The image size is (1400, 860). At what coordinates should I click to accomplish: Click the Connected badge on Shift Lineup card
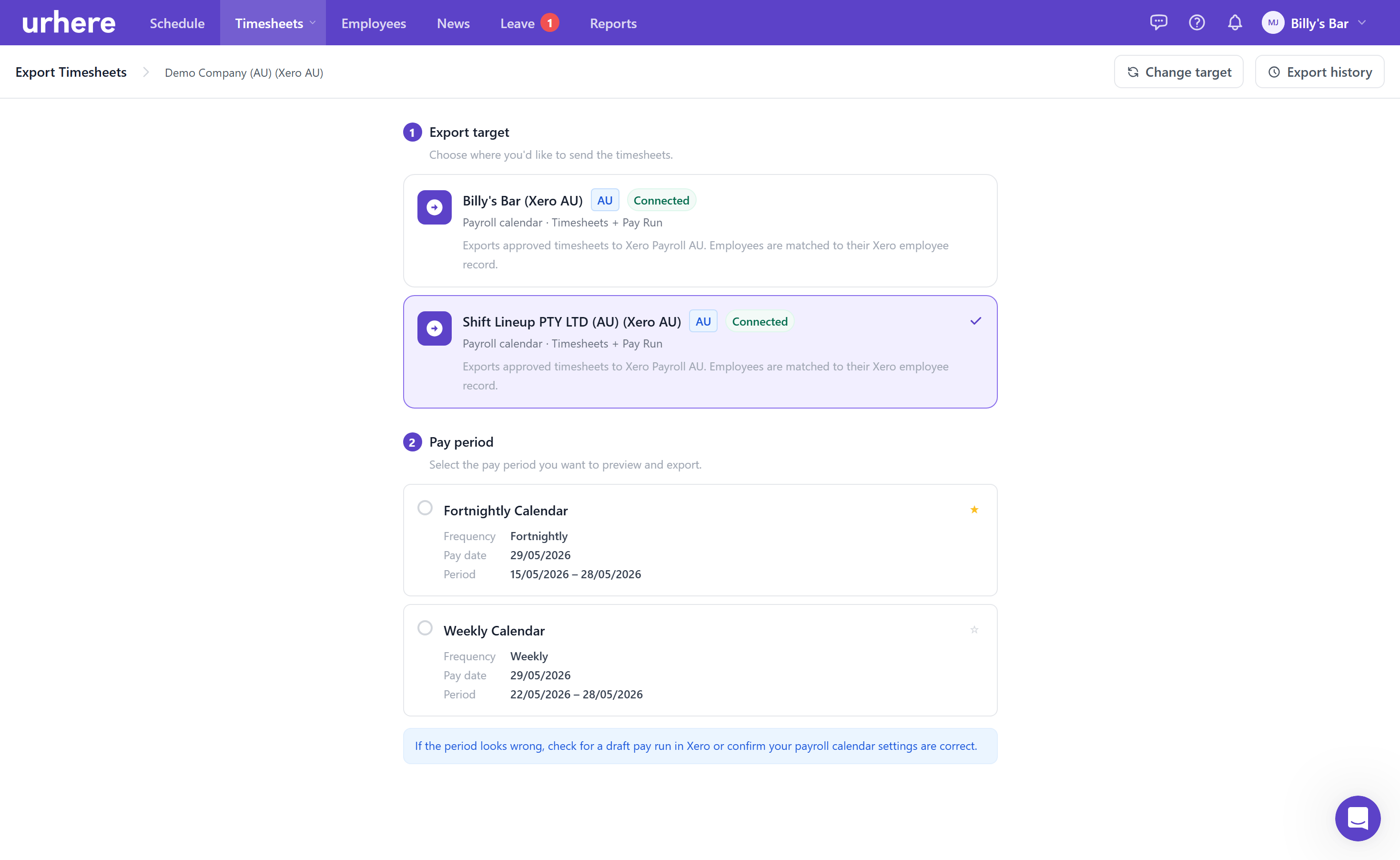click(760, 321)
